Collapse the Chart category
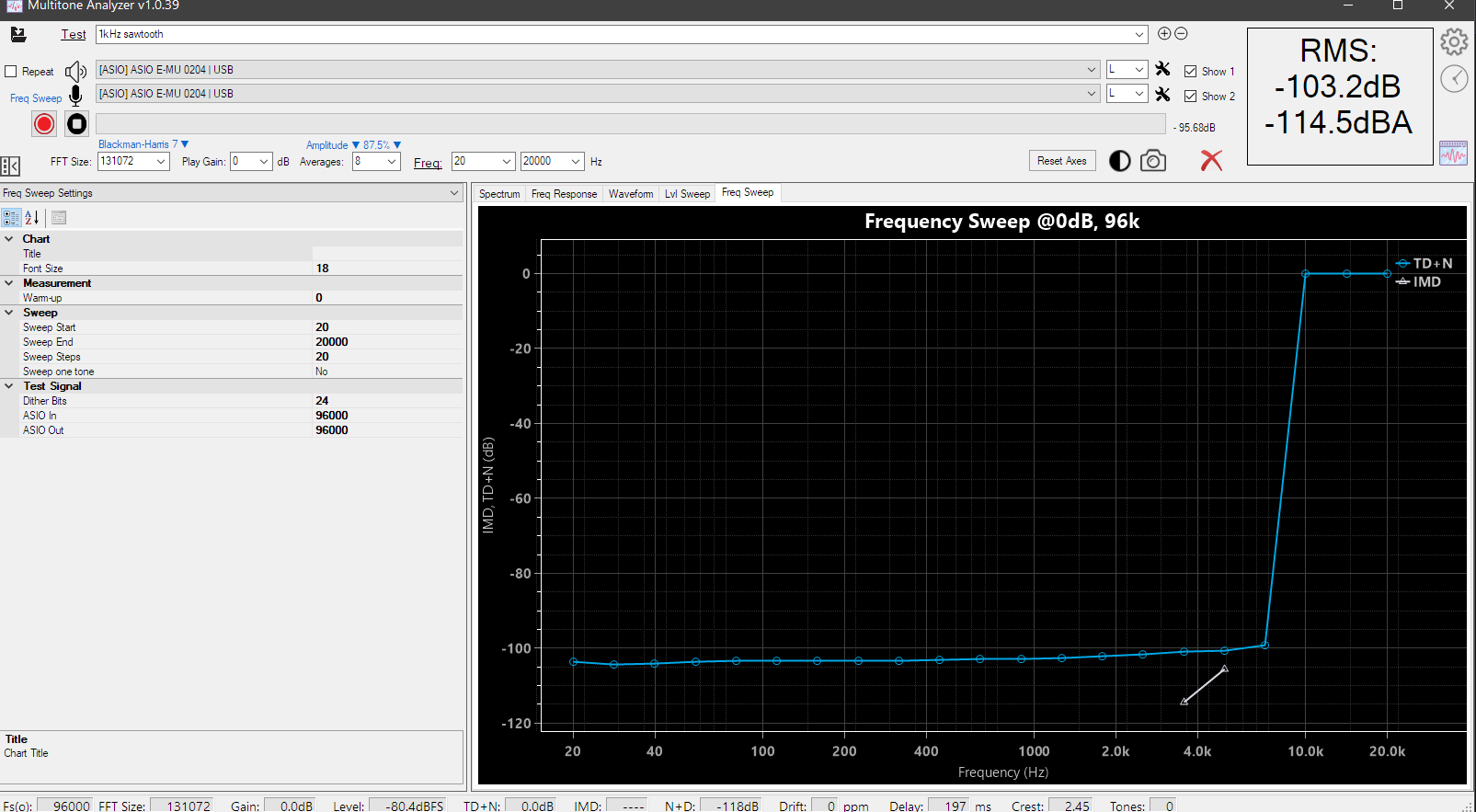This screenshot has width=1476, height=812. pos(9,239)
